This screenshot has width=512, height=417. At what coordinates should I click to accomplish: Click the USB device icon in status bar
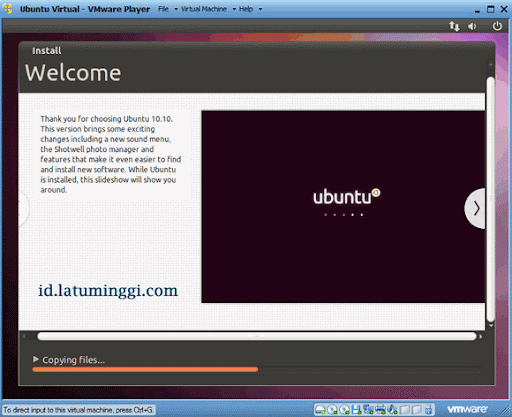click(428, 409)
